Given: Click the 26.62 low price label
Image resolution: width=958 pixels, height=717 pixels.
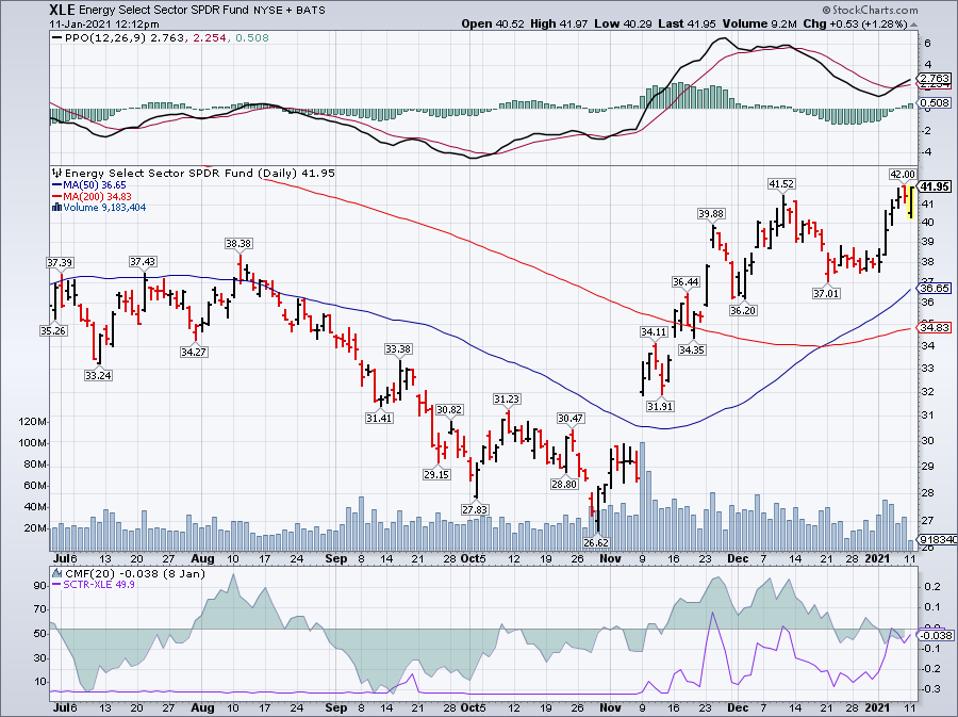Looking at the screenshot, I should [x=596, y=542].
